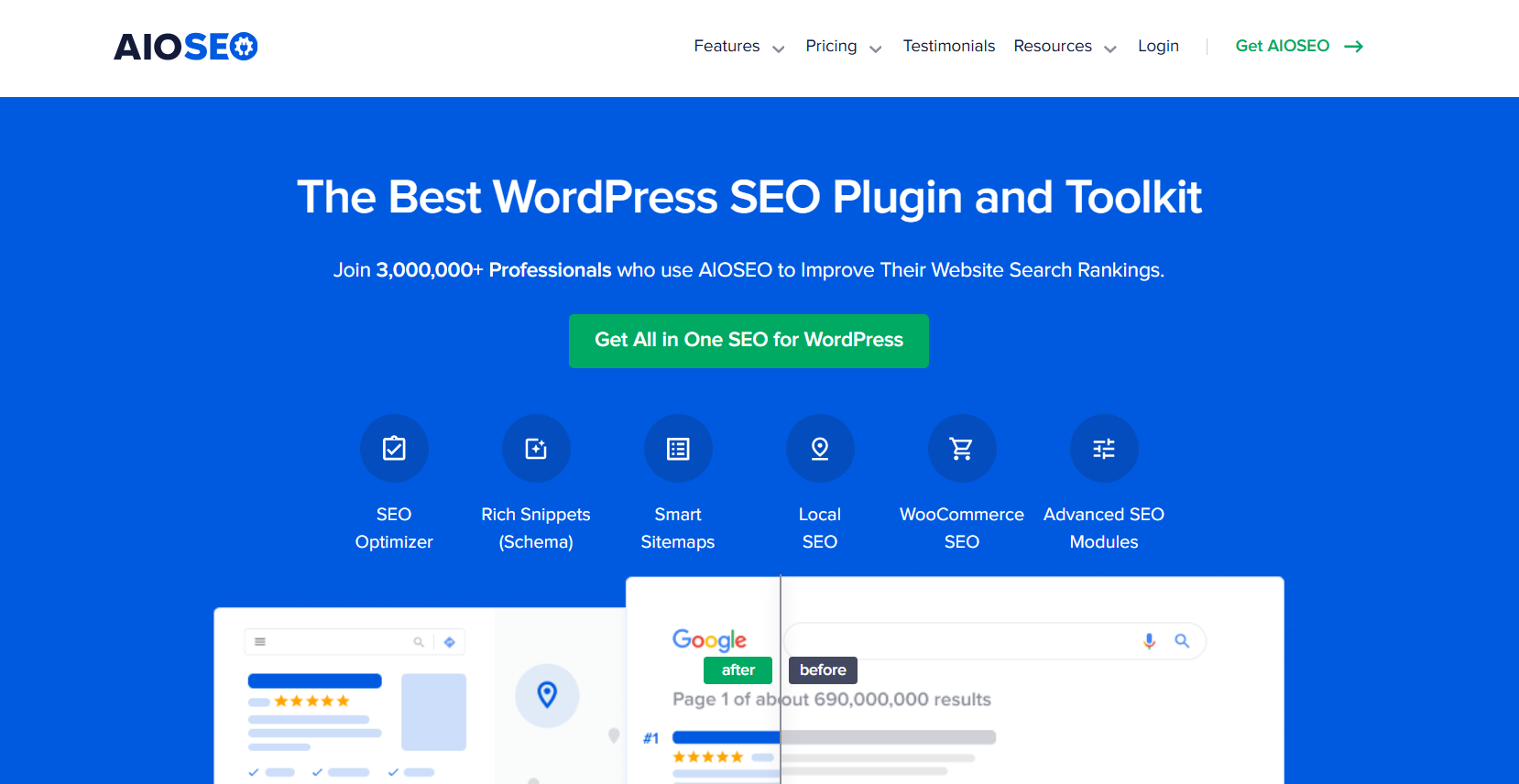Screen dimensions: 1519x784
Task: Open the Login page
Action: click(x=1158, y=47)
